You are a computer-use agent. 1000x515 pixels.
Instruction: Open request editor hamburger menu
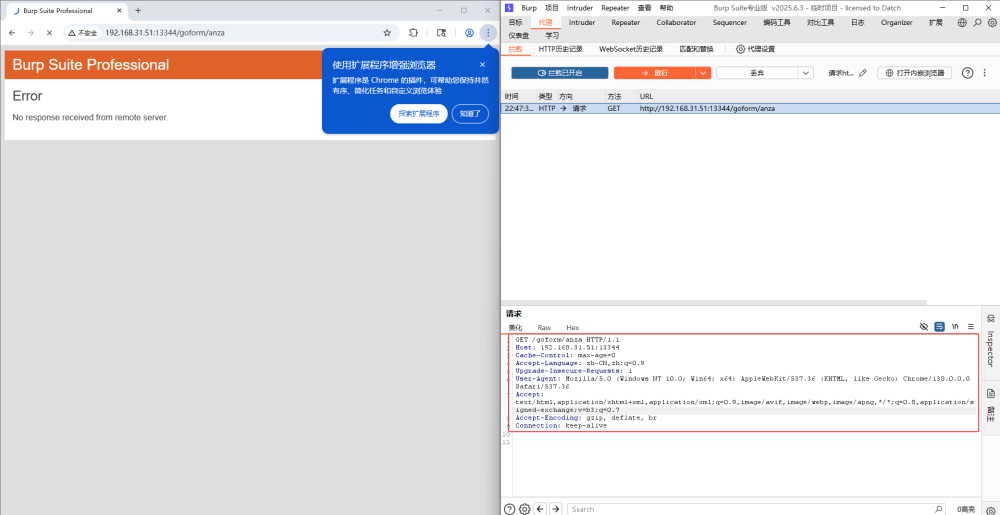[970, 327]
